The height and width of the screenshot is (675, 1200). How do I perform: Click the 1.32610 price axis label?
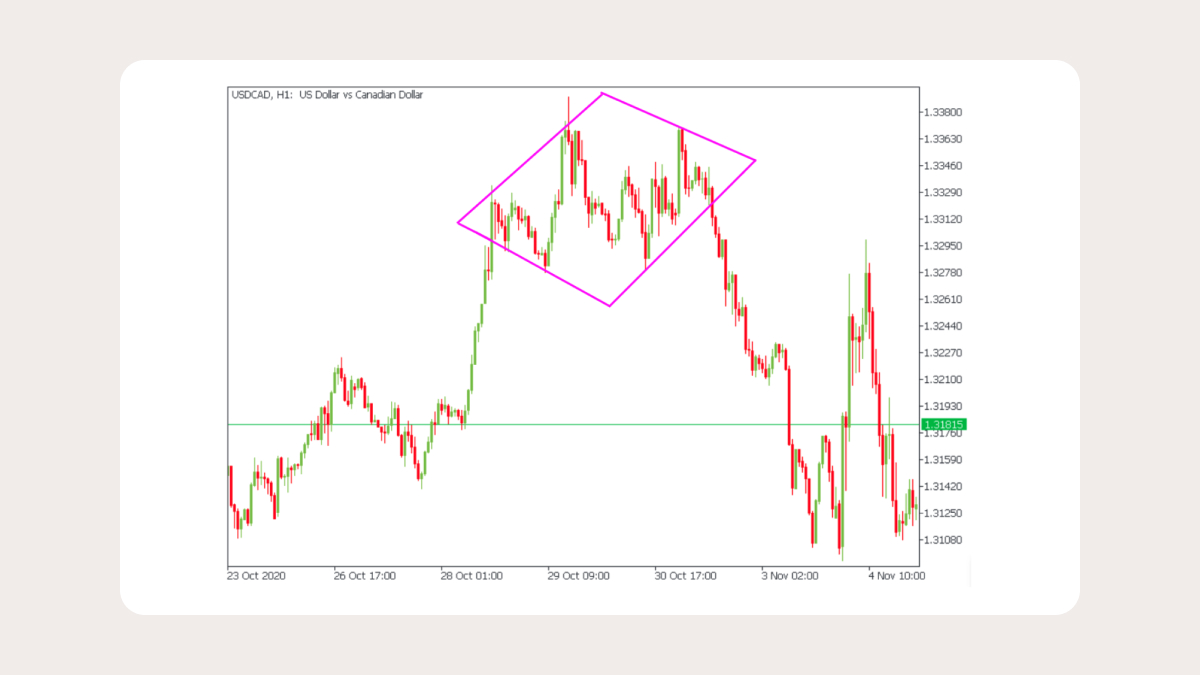(944, 299)
